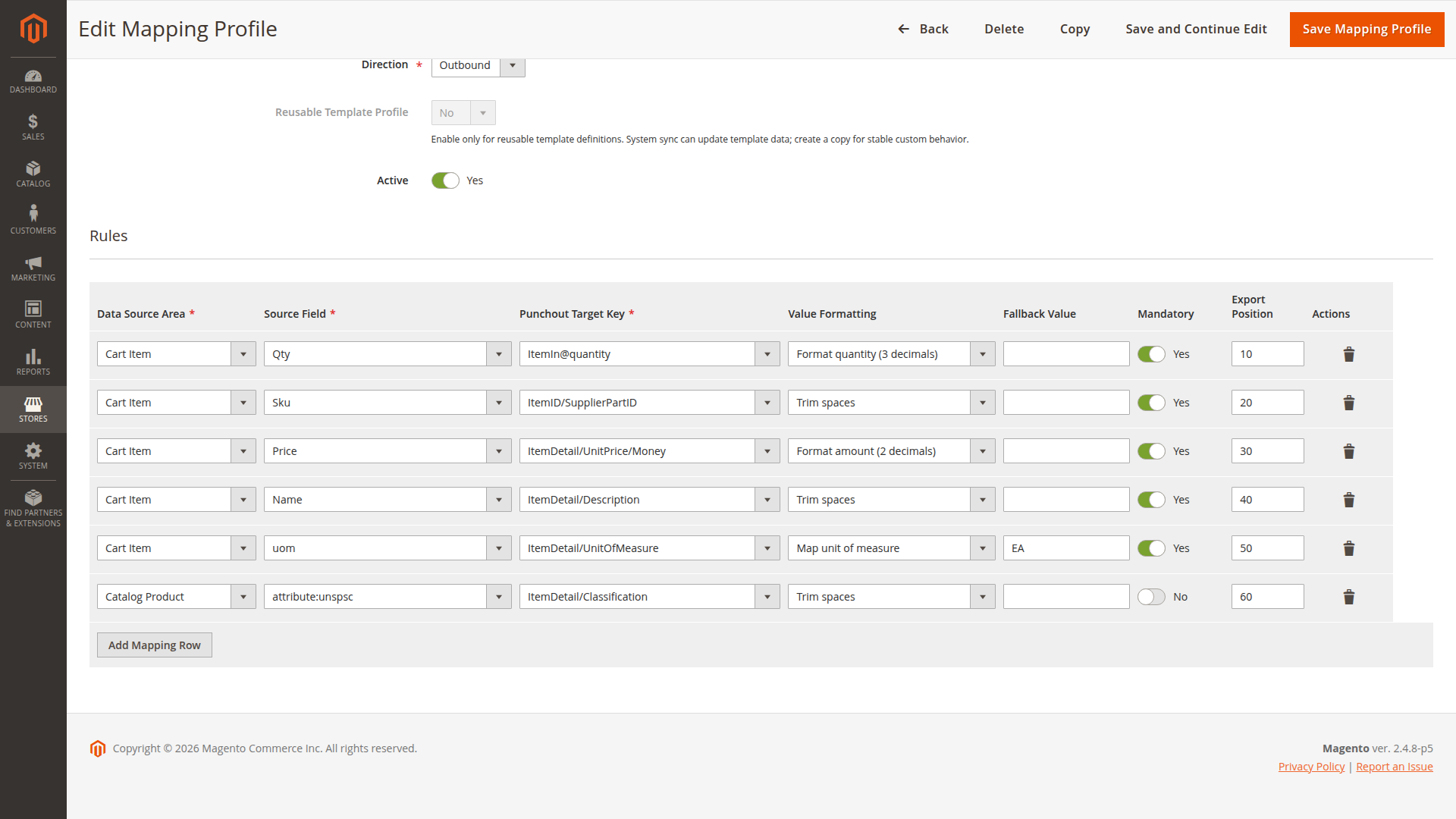Toggle Mandatory for the Price row
Screen dimensions: 1456x819
(1151, 451)
